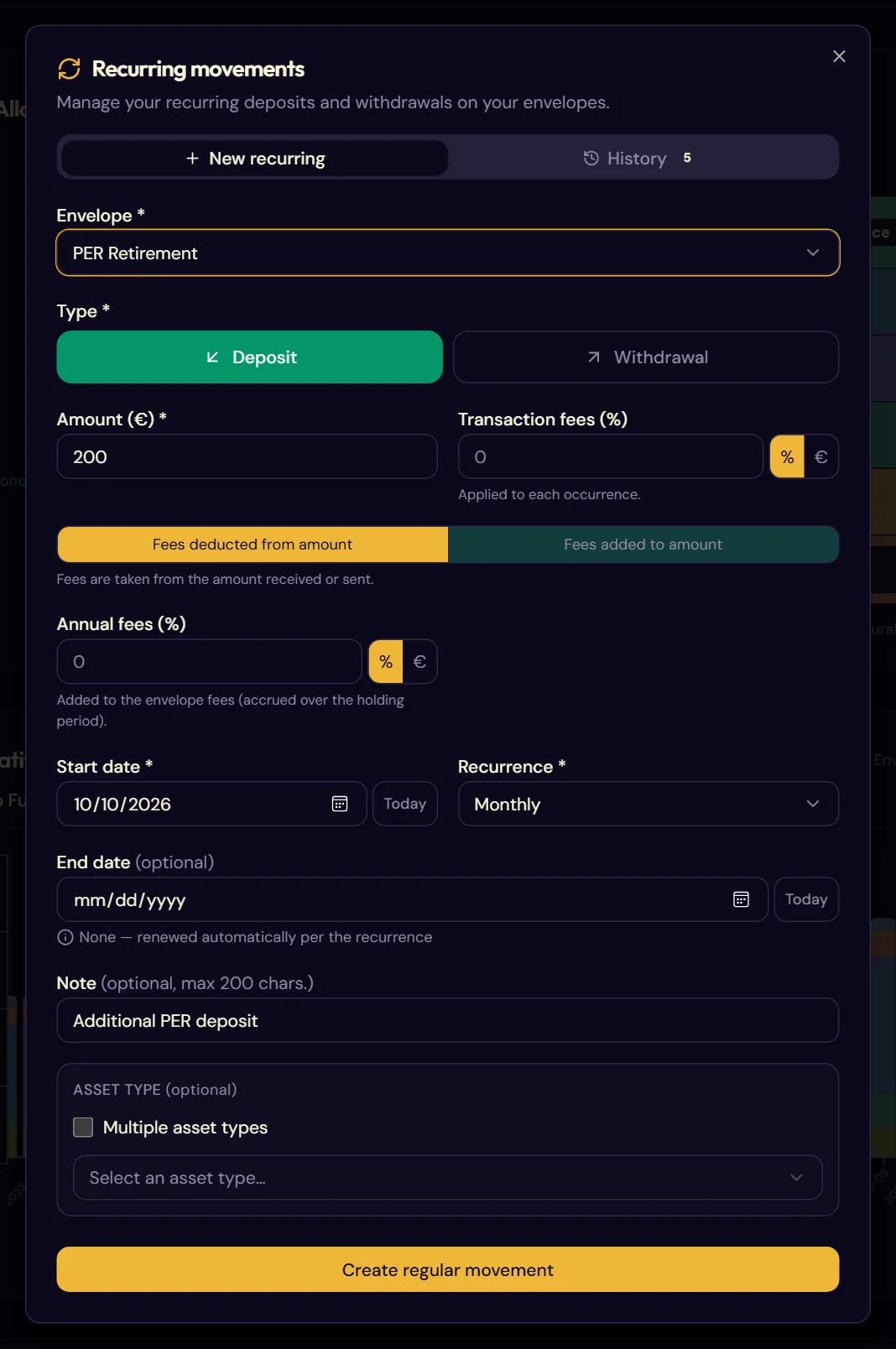This screenshot has height=1349, width=896.
Task: Open the Recurrence Monthly dropdown
Action: point(649,804)
